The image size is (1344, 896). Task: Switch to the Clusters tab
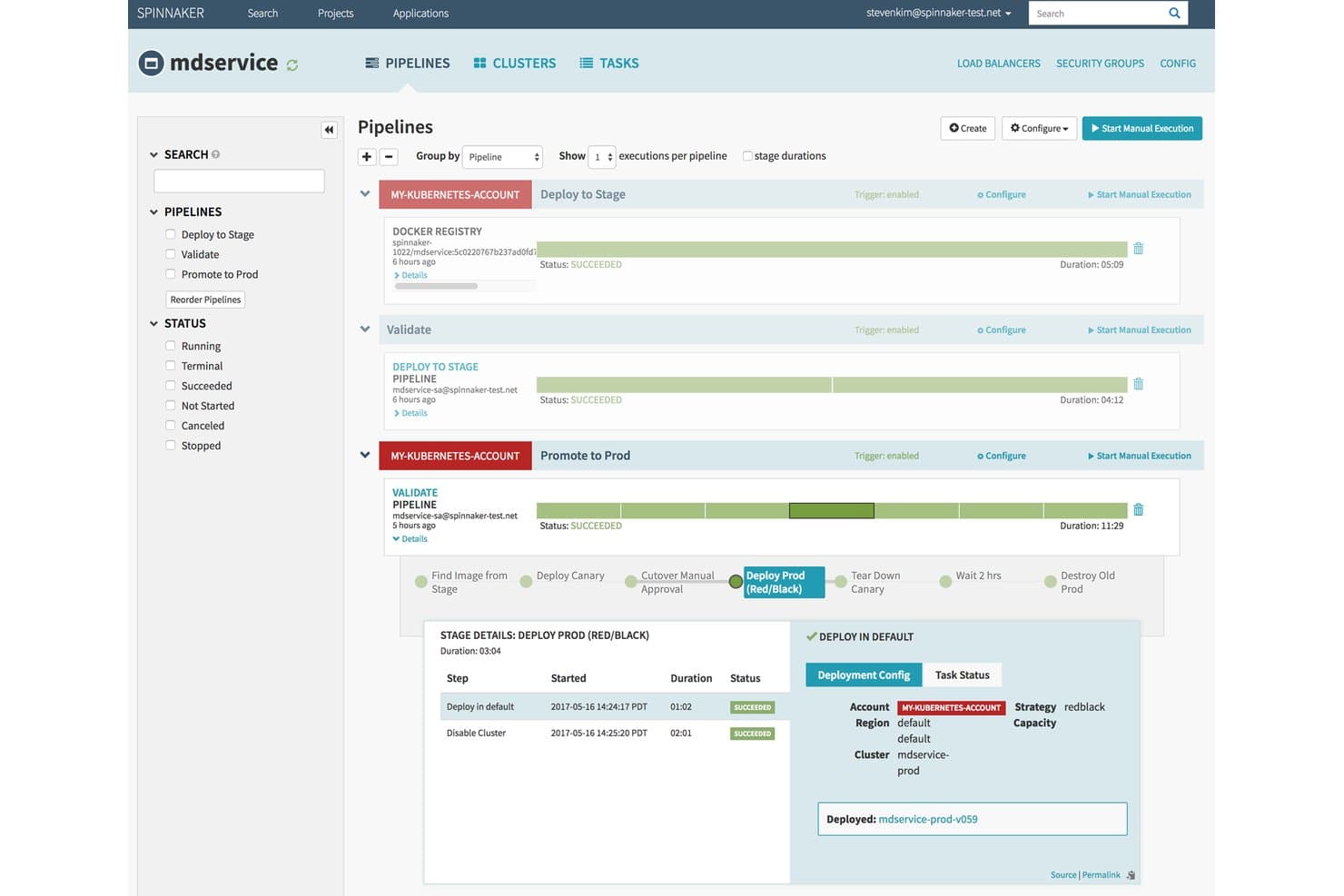pos(515,63)
